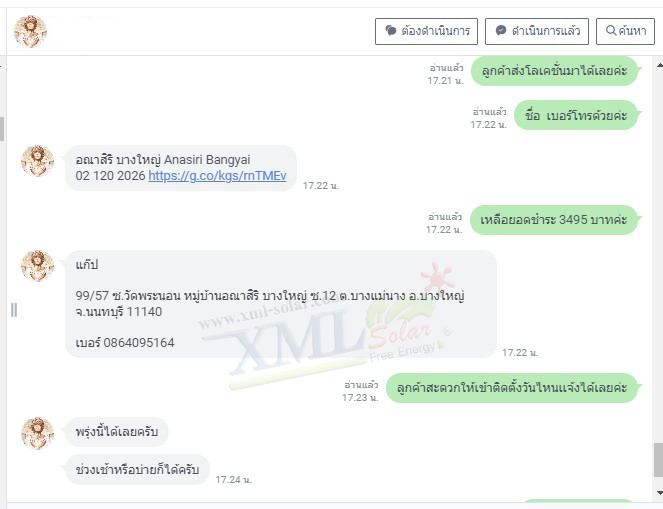Click sender avatar beside address message
Viewport: 663px width, 509px height.
[38, 265]
